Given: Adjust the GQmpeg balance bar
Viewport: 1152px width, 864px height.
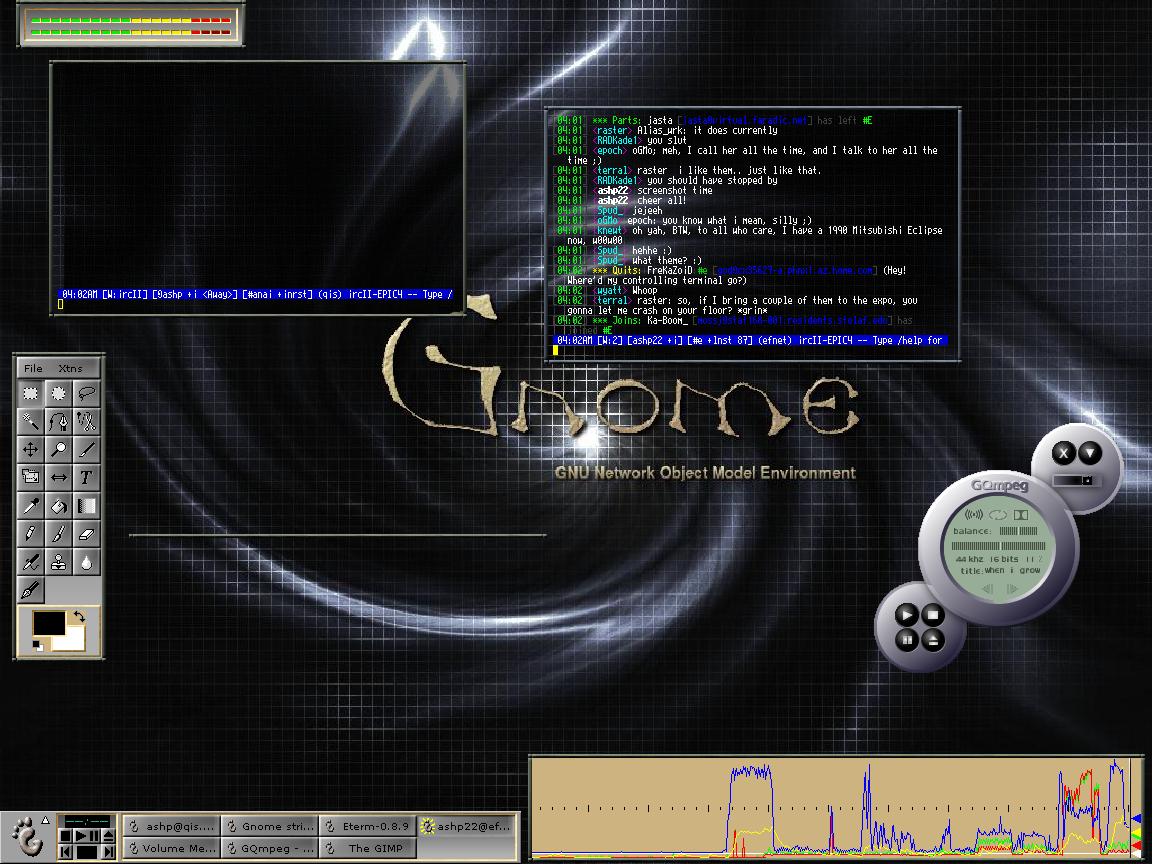Looking at the screenshot, I should pos(1018,531).
